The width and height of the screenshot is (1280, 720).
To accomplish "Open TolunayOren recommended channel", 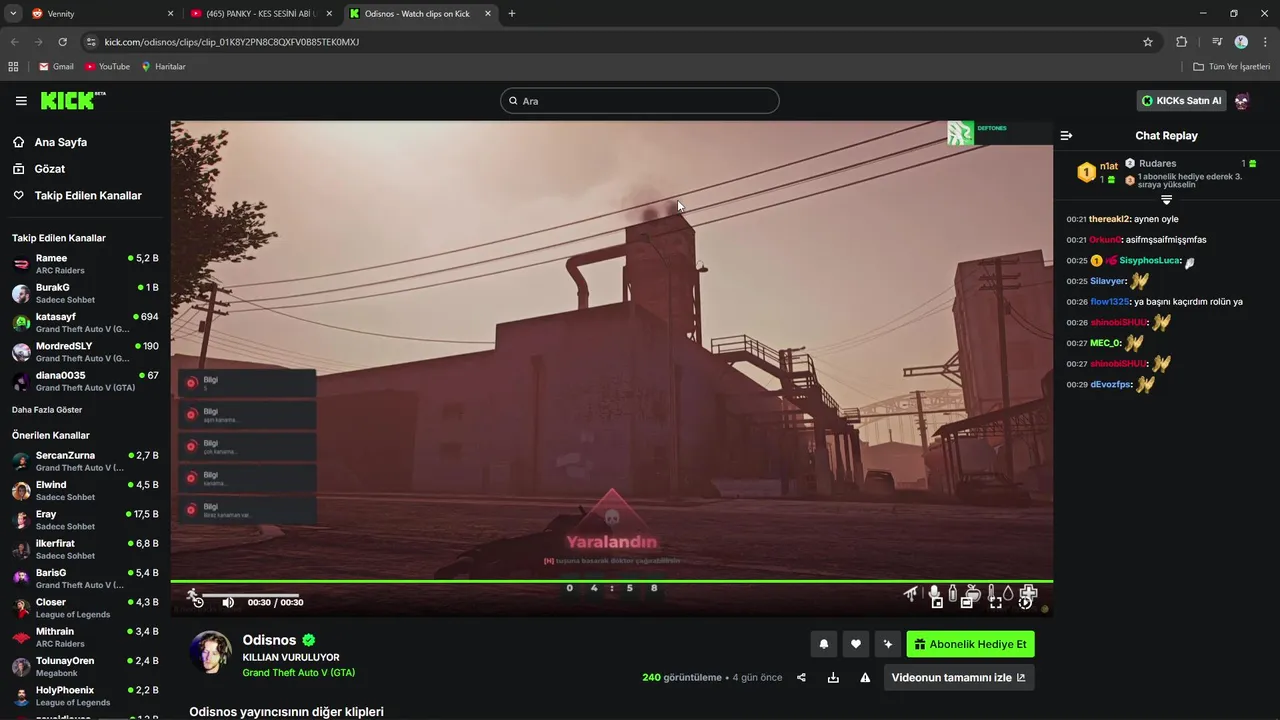I will (85, 666).
